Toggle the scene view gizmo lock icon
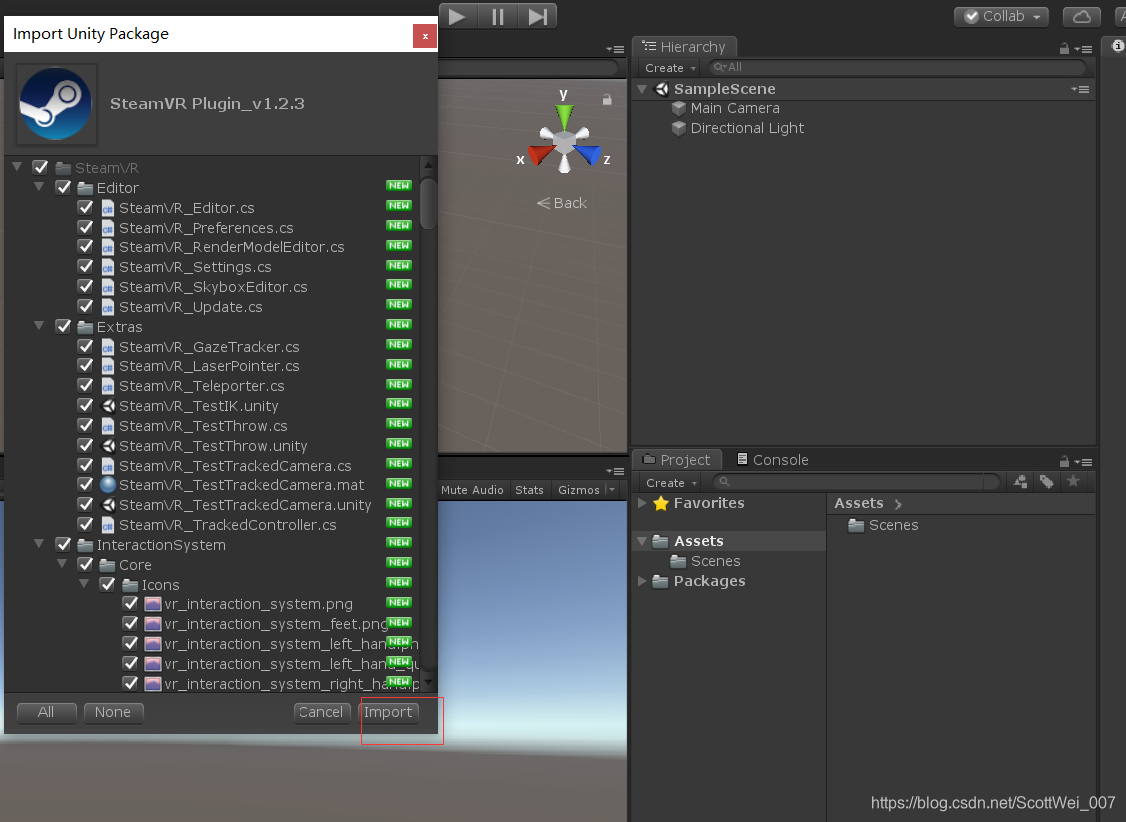The image size is (1126, 822). coord(607,100)
